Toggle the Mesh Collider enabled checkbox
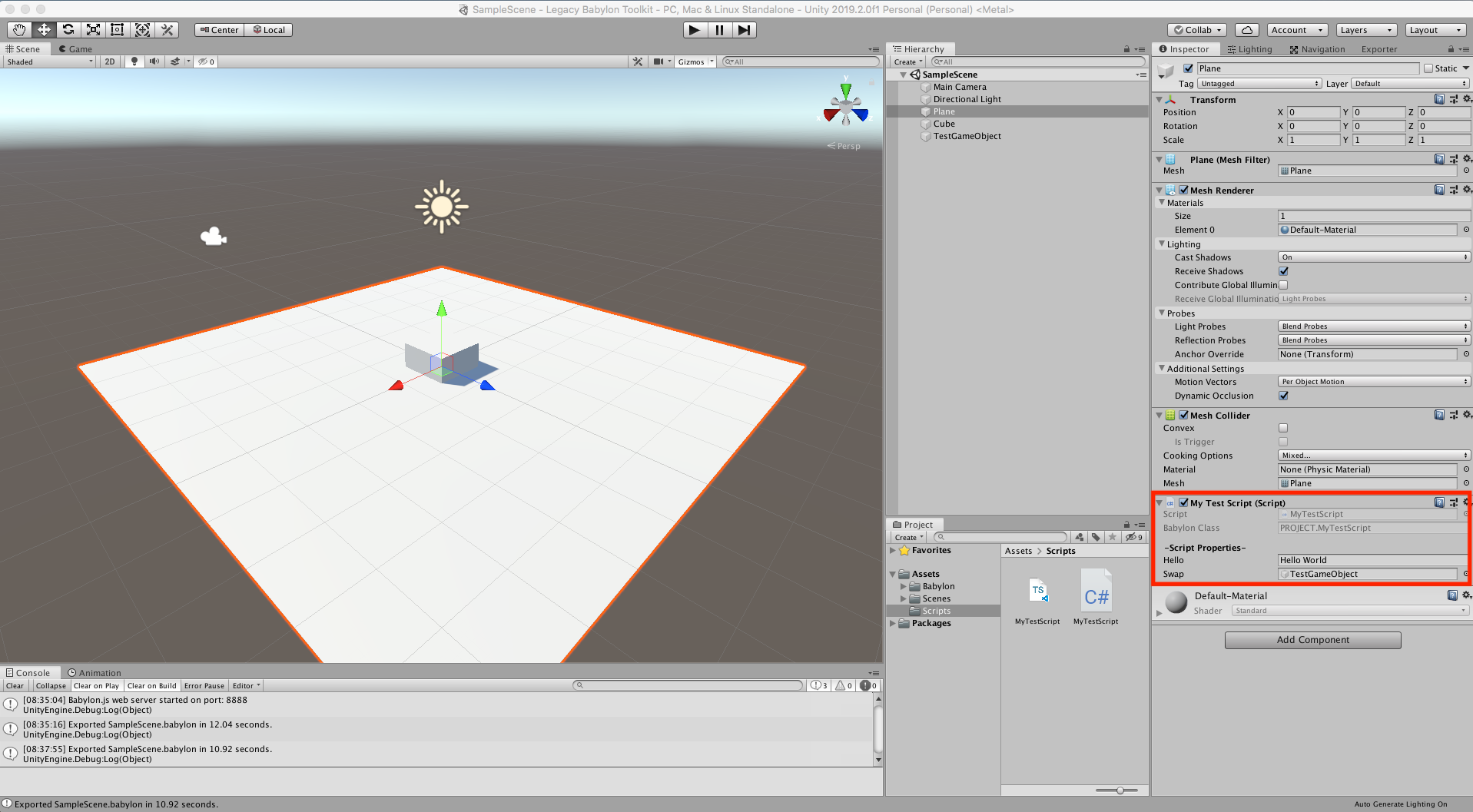This screenshot has width=1473, height=812. click(x=1184, y=415)
